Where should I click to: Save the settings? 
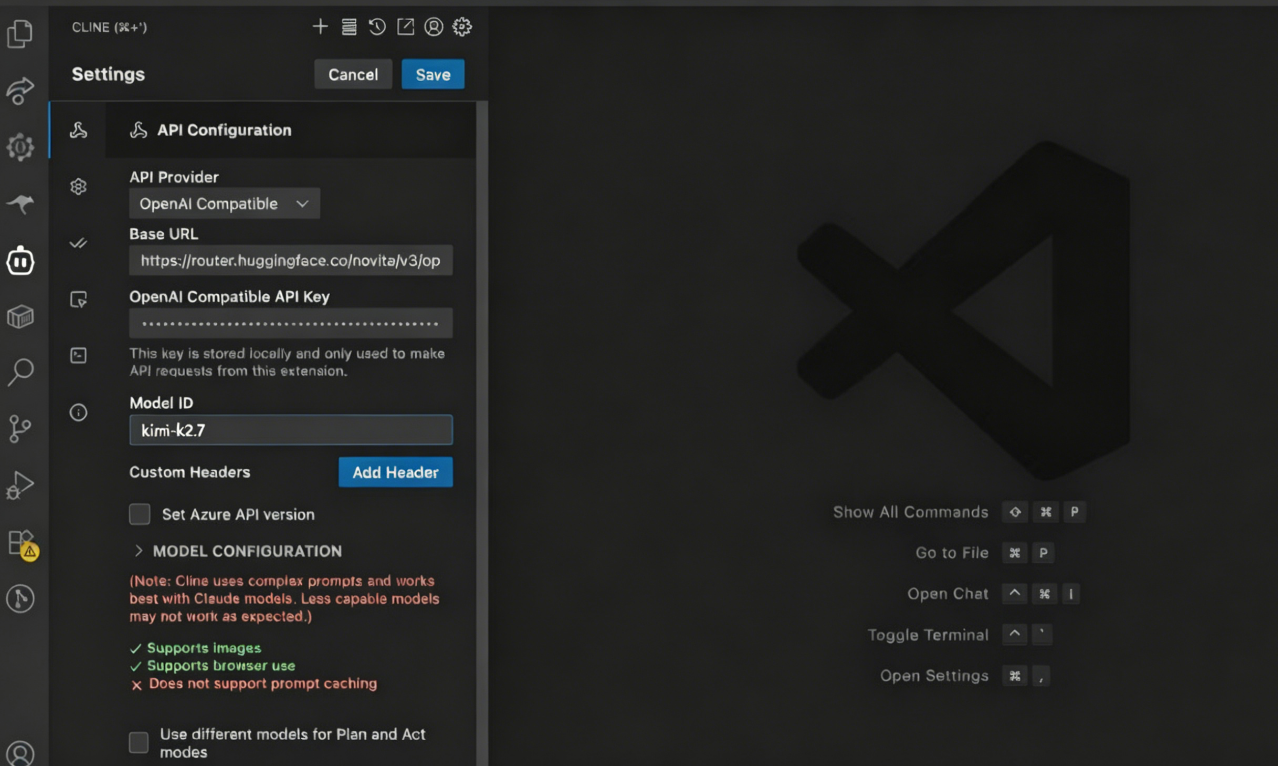point(433,74)
